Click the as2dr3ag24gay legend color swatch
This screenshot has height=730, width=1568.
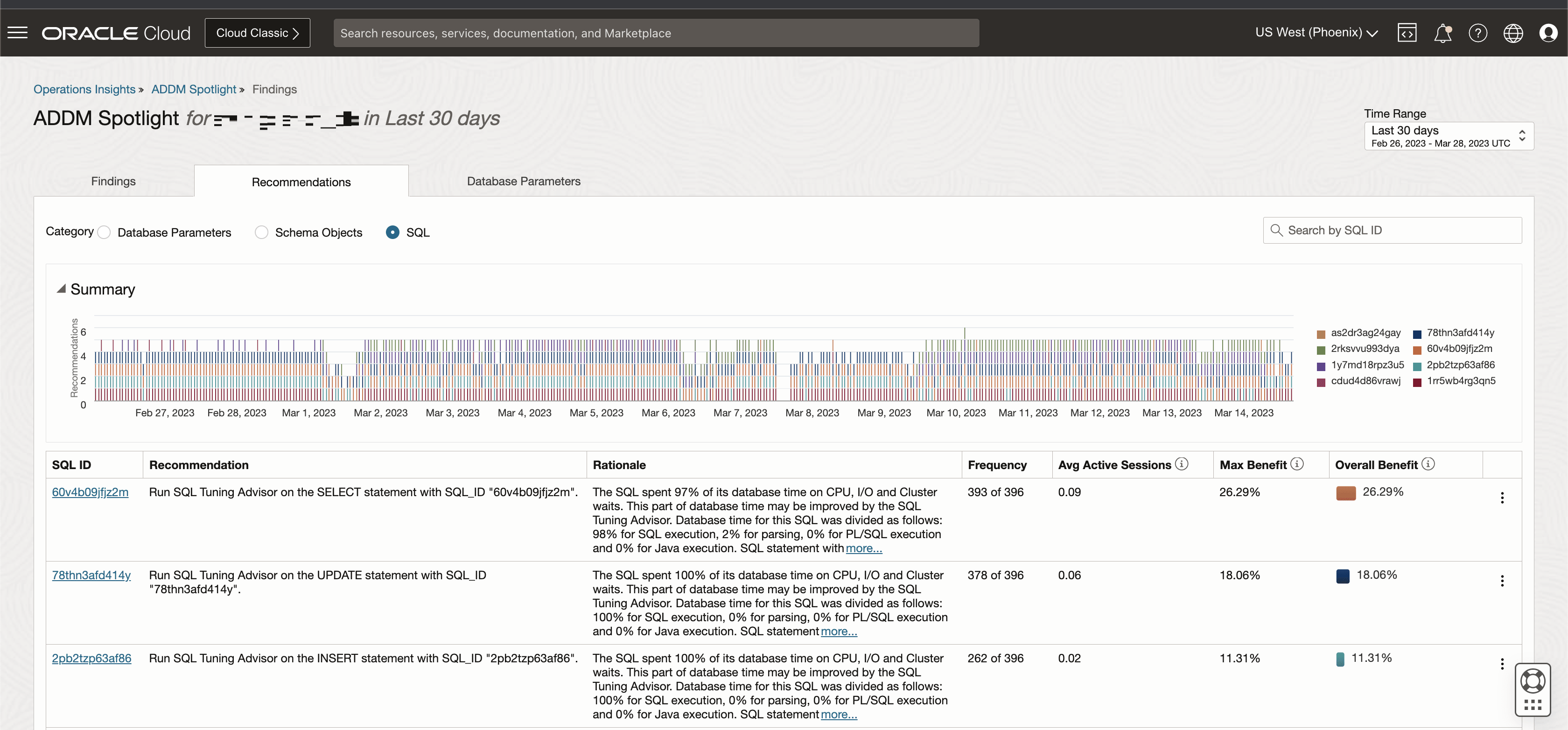1321,334
